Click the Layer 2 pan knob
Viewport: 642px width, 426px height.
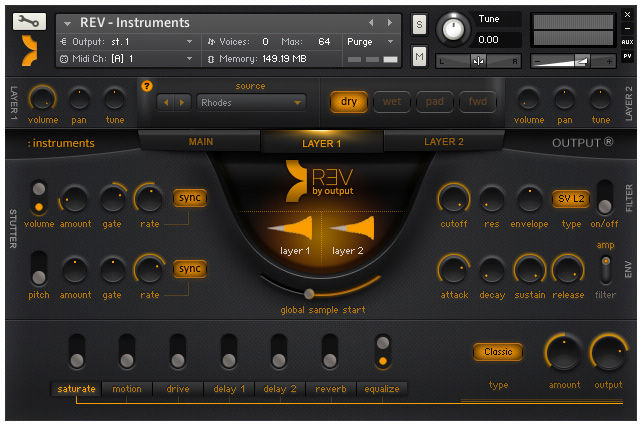click(565, 100)
